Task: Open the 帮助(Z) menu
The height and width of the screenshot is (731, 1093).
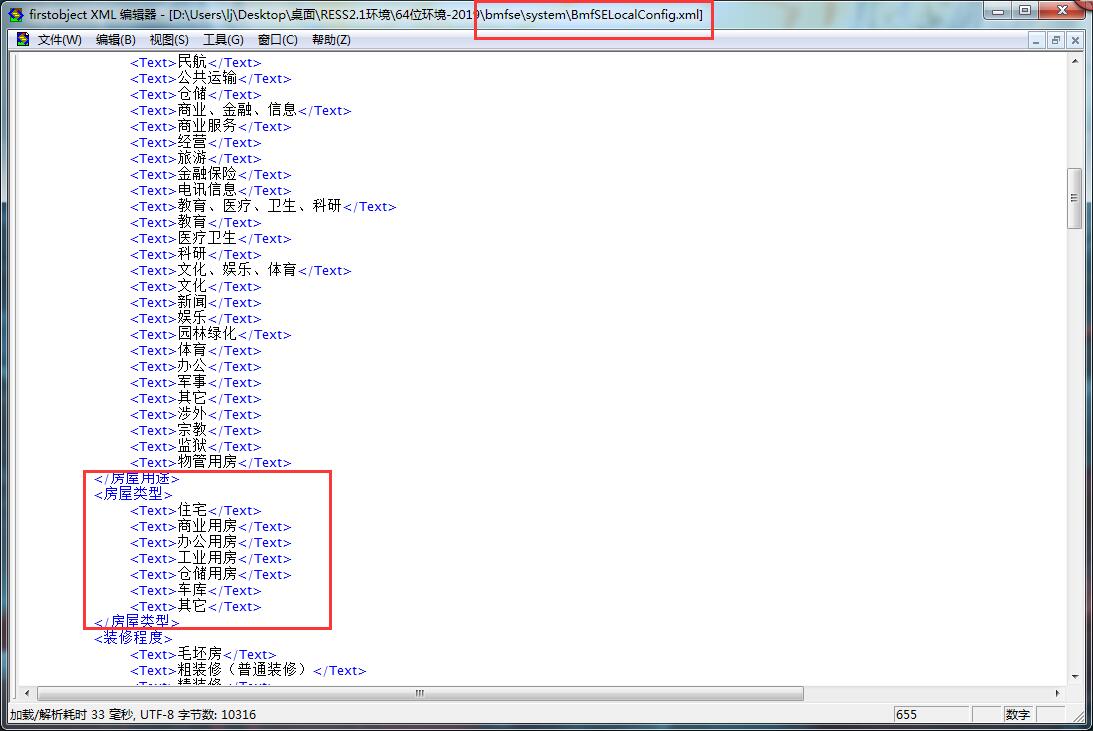Action: tap(331, 40)
